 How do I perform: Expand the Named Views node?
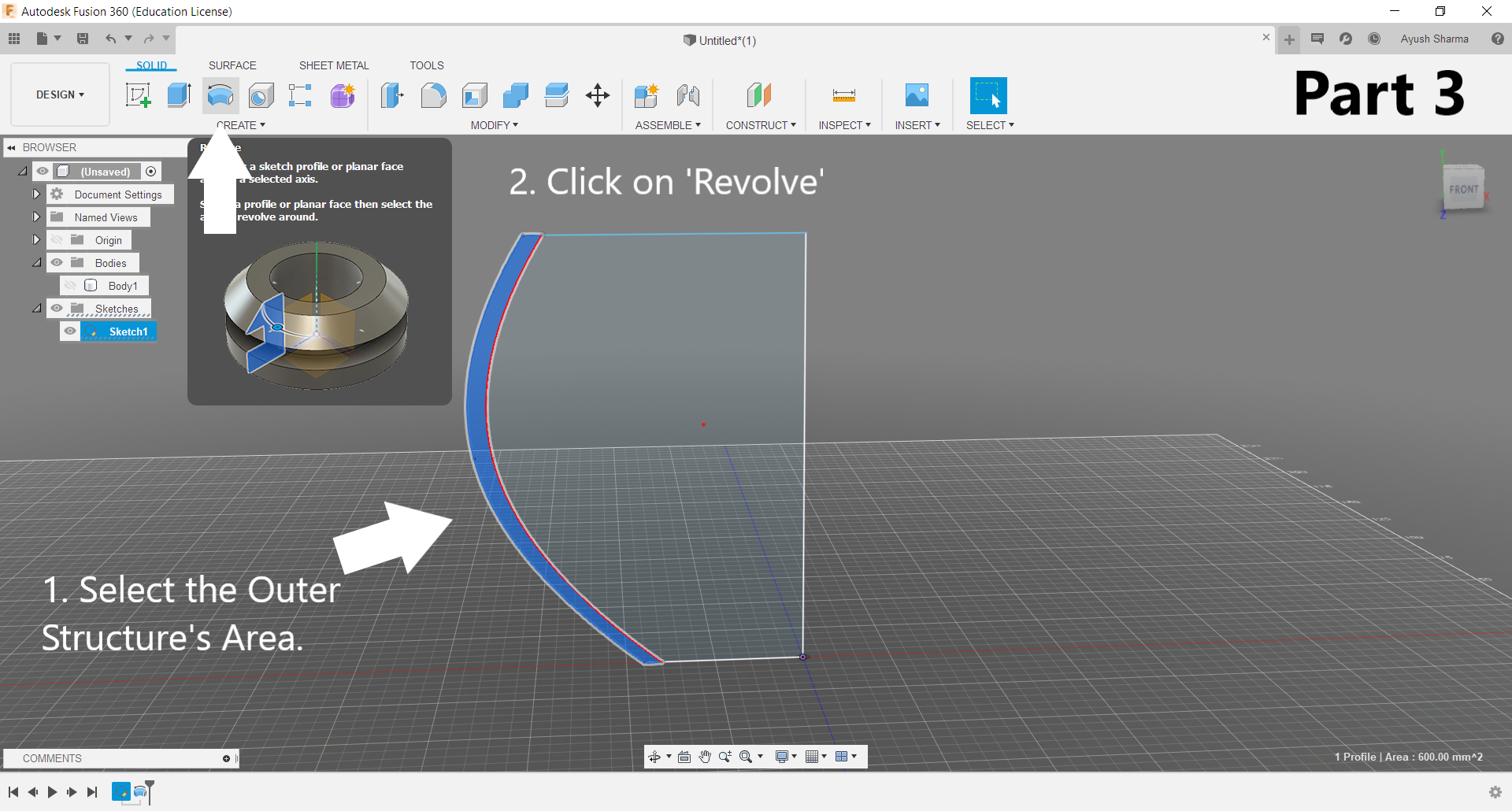click(x=35, y=217)
